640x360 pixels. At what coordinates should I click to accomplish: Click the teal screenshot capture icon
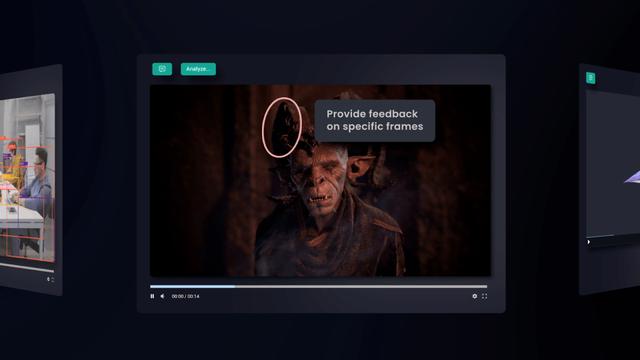(x=162, y=69)
